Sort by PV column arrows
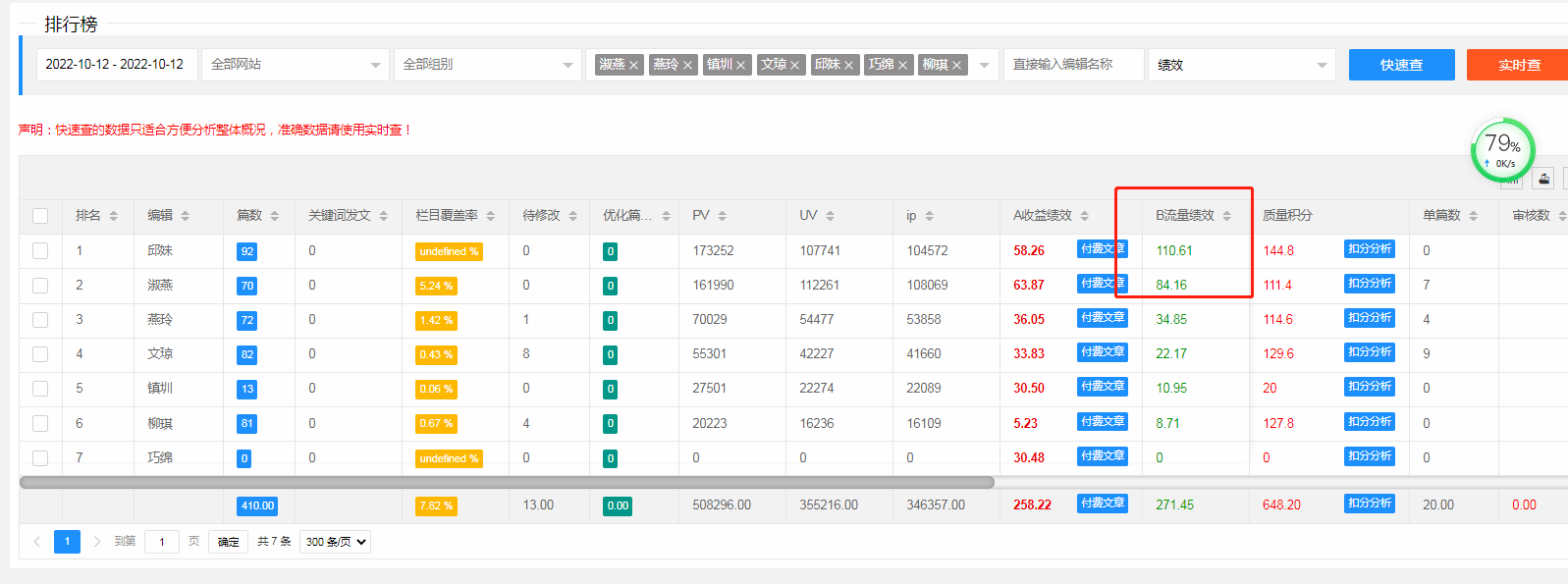1568x584 pixels. (723, 216)
